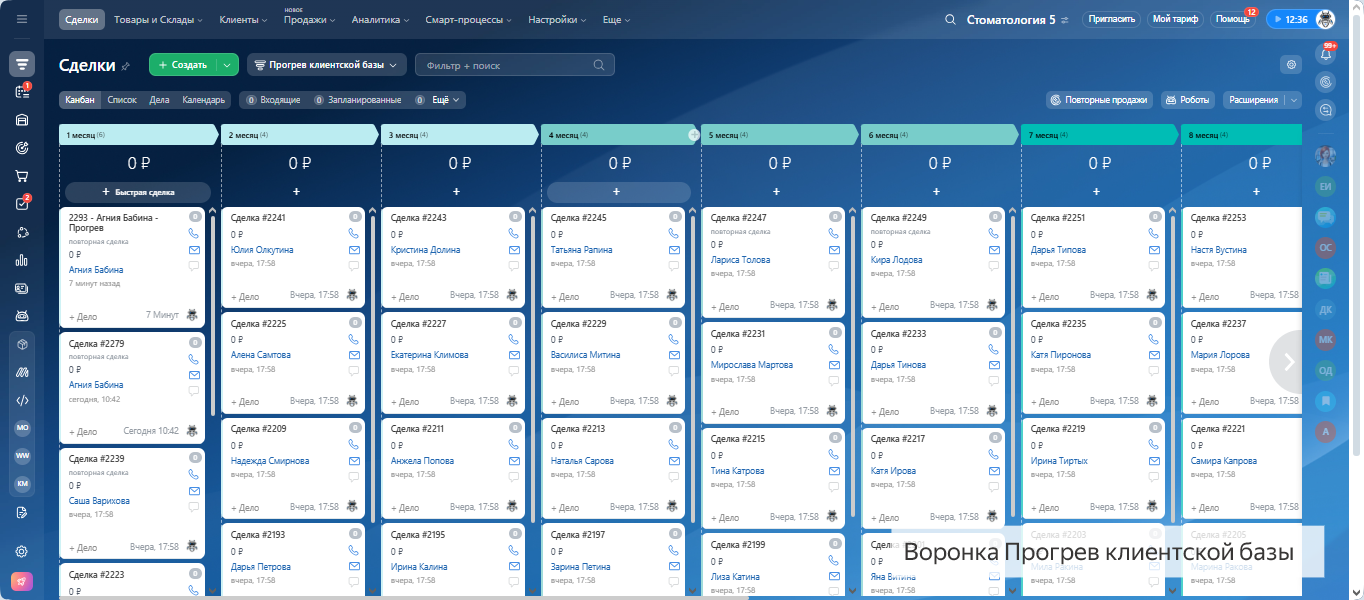Click phone icon on Сделка #2241 card
The image size is (1364, 600).
click(354, 233)
